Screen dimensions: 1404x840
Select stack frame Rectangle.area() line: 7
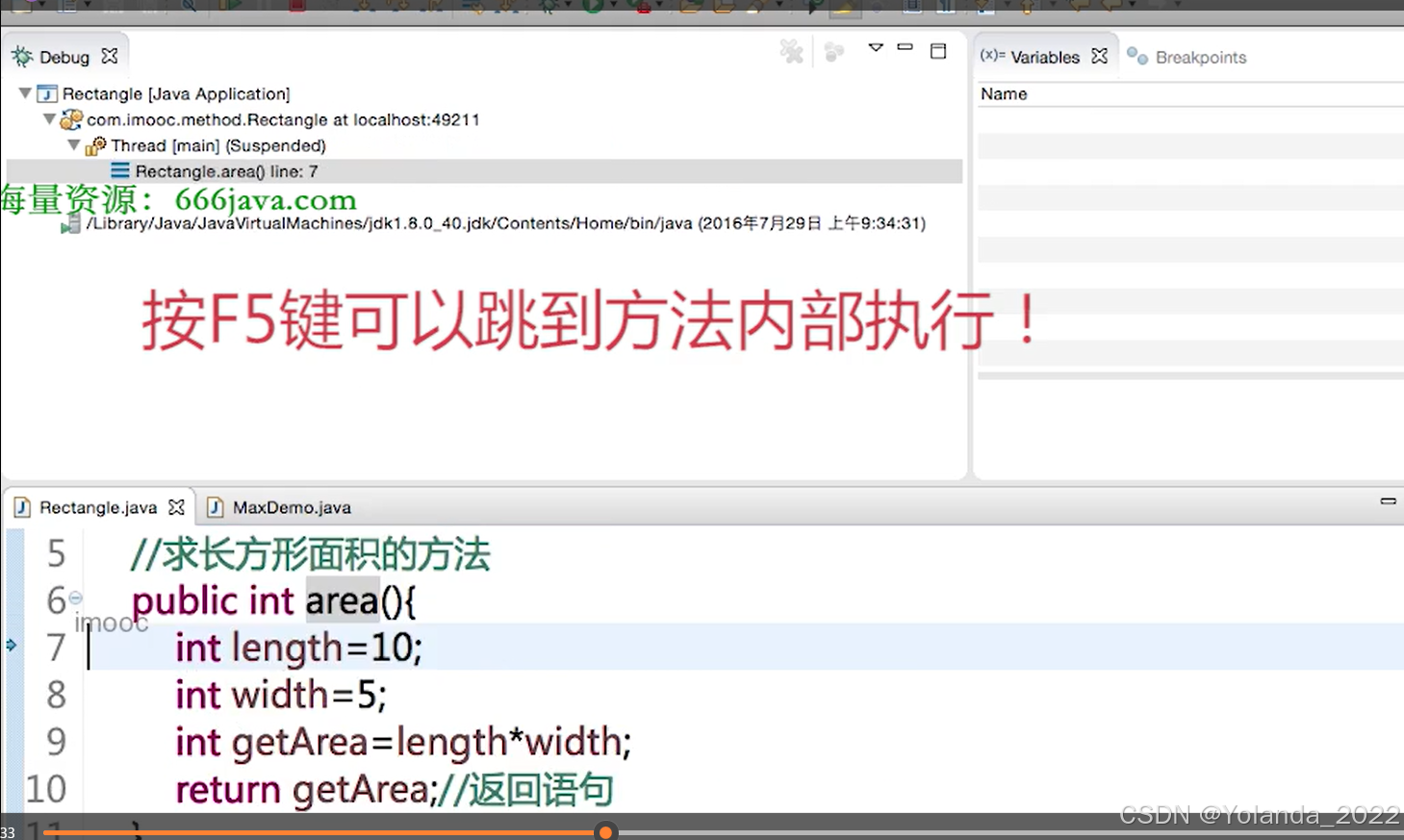(226, 171)
